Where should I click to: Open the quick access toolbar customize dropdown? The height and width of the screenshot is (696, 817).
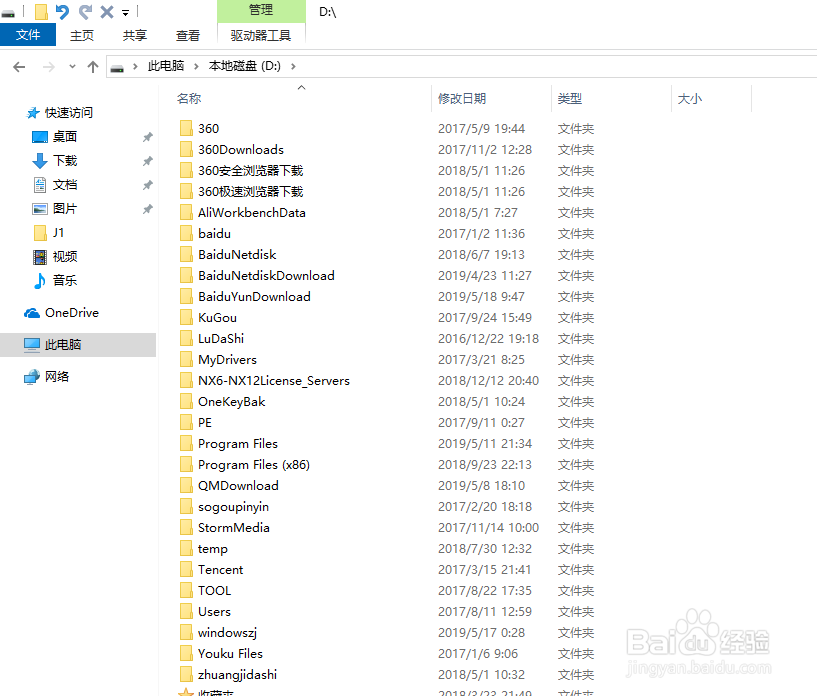pyautogui.click(x=126, y=13)
